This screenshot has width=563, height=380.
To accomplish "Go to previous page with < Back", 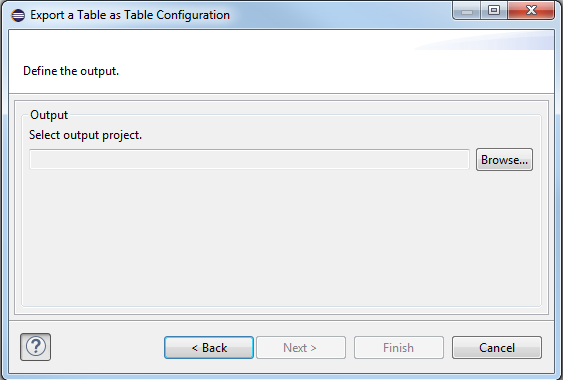I will pyautogui.click(x=209, y=348).
